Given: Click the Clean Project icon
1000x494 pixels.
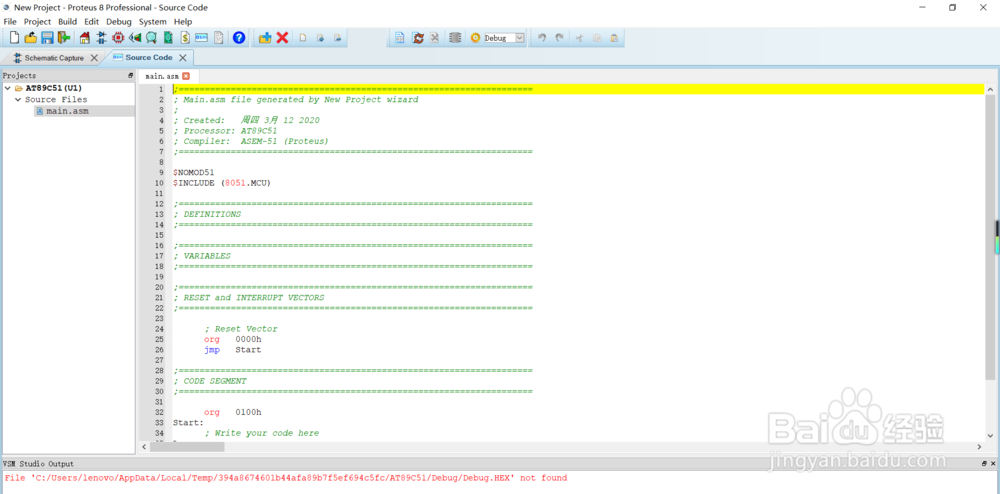Looking at the screenshot, I should [434, 38].
